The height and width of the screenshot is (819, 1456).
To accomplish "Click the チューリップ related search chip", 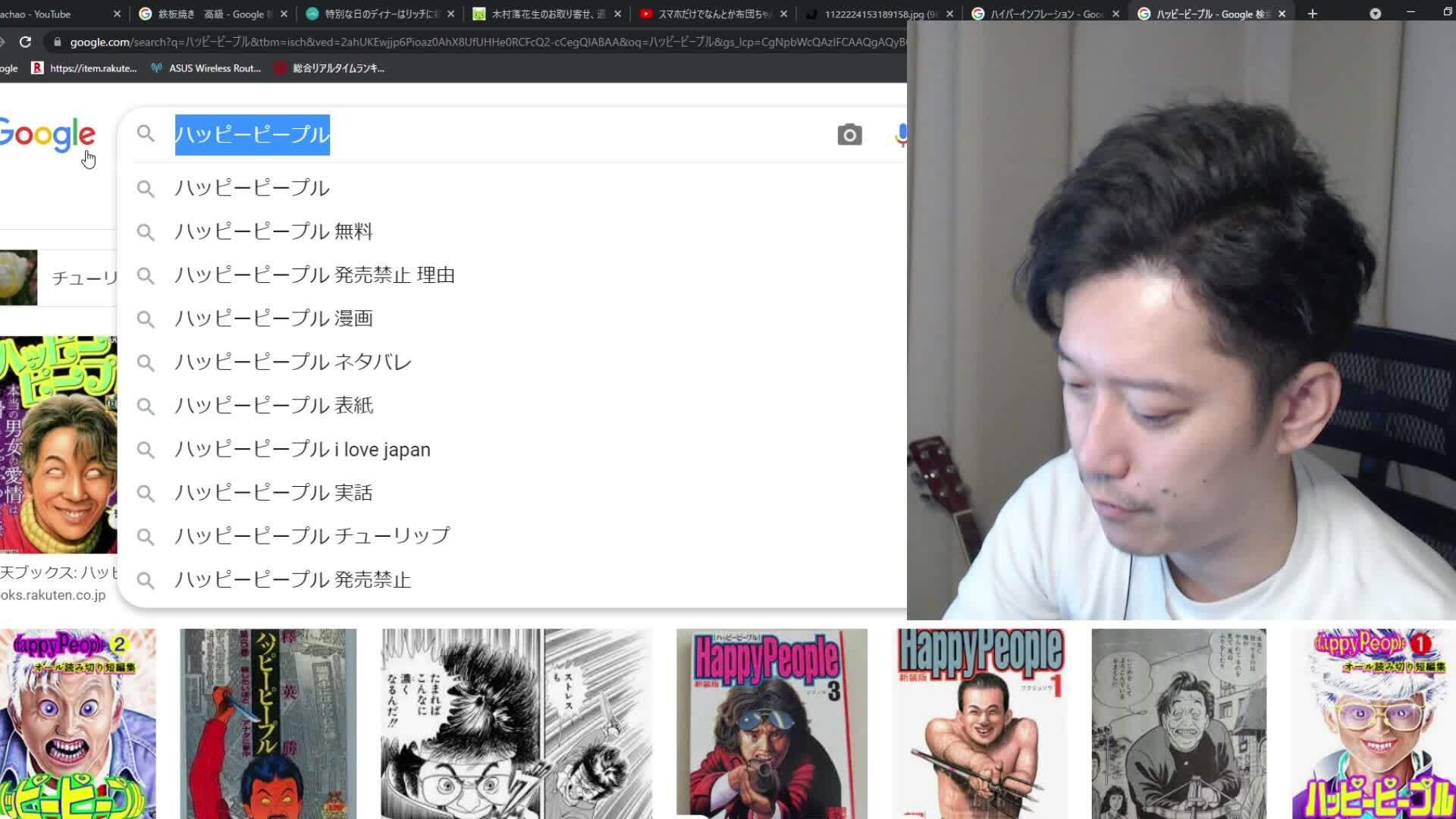I will click(58, 278).
